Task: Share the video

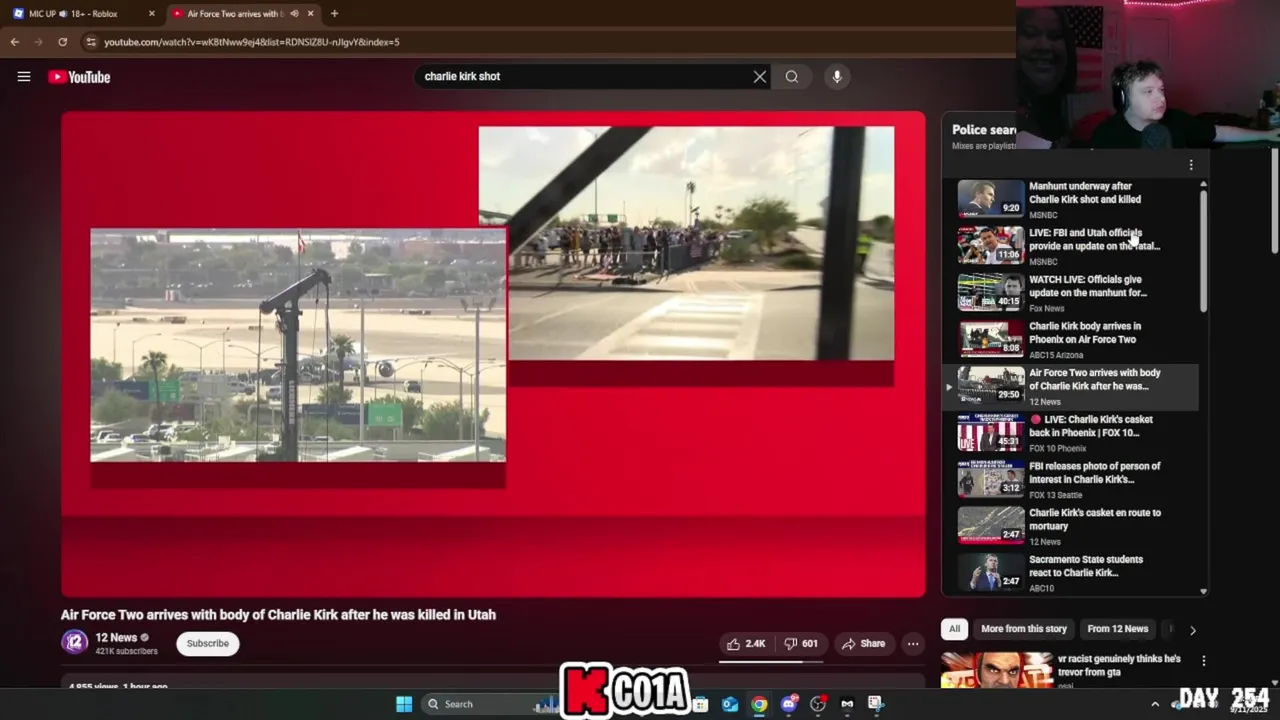Action: coord(862,644)
